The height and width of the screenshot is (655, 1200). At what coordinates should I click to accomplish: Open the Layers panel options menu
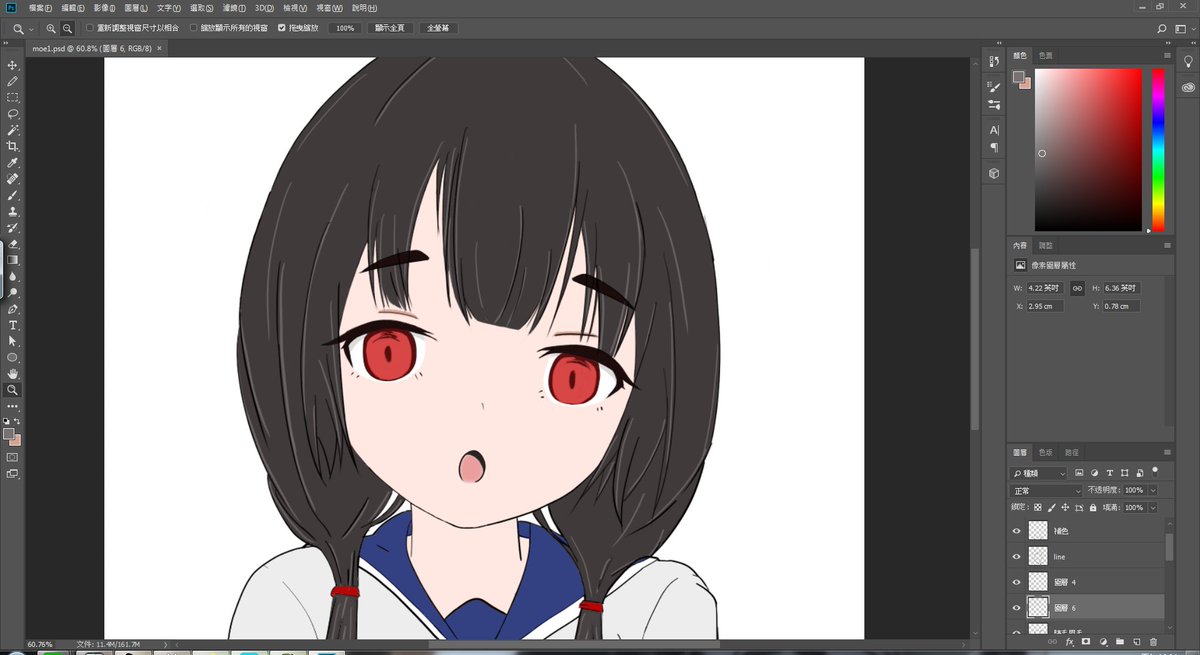(1167, 452)
